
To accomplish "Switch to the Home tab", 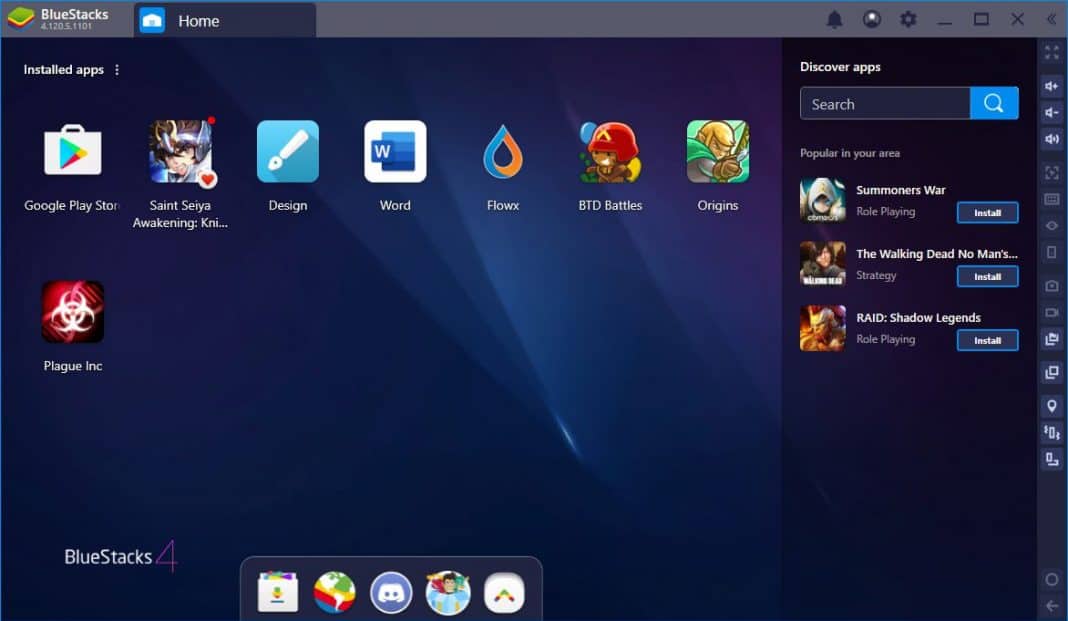I will tap(198, 20).
